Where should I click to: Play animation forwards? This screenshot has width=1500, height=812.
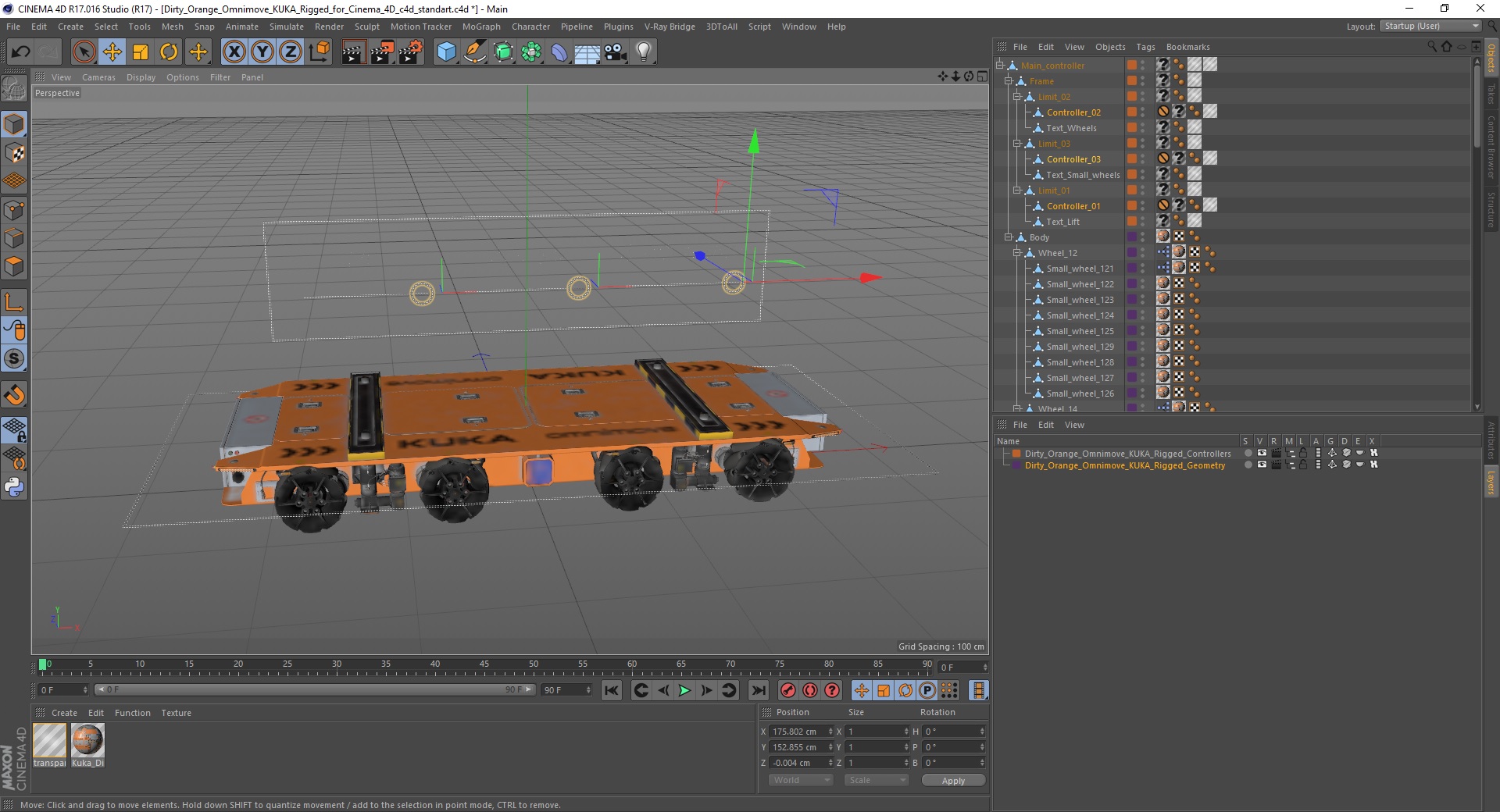(x=684, y=690)
